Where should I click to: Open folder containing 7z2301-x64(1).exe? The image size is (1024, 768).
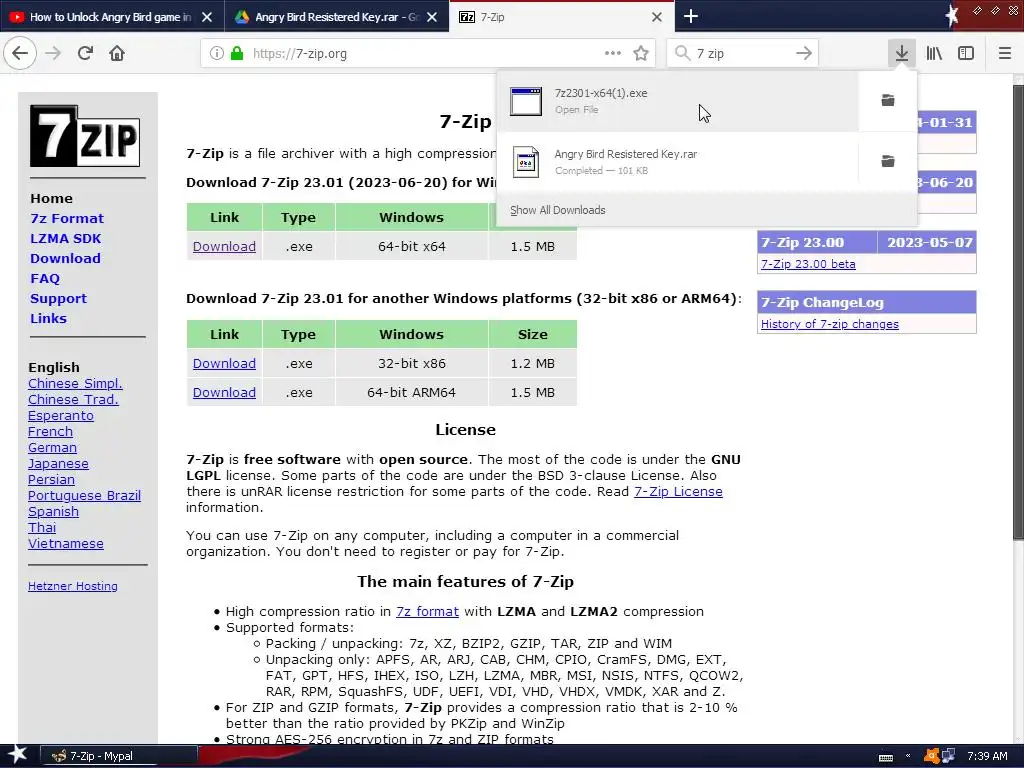click(x=888, y=100)
